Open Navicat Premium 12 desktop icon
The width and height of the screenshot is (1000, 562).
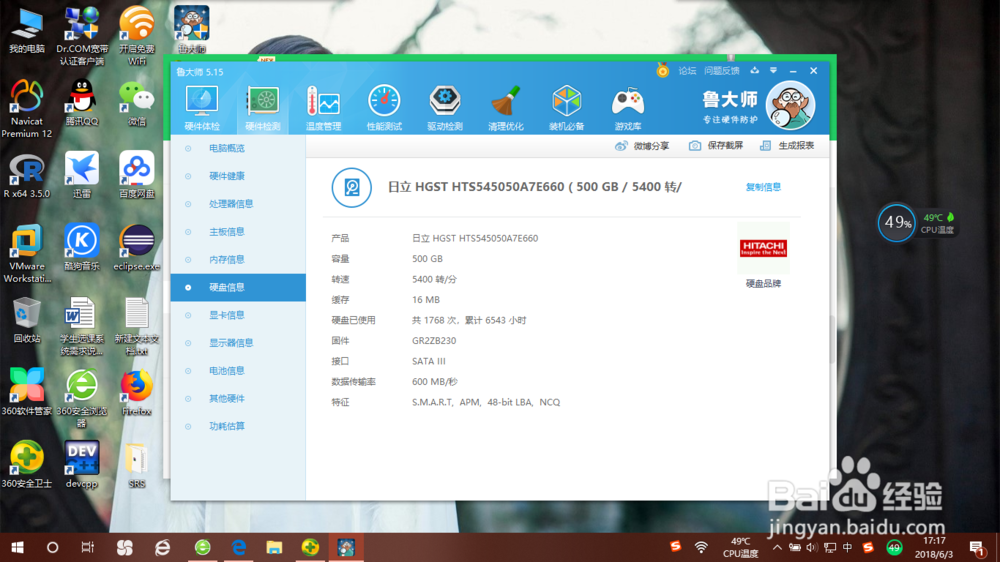[x=27, y=109]
